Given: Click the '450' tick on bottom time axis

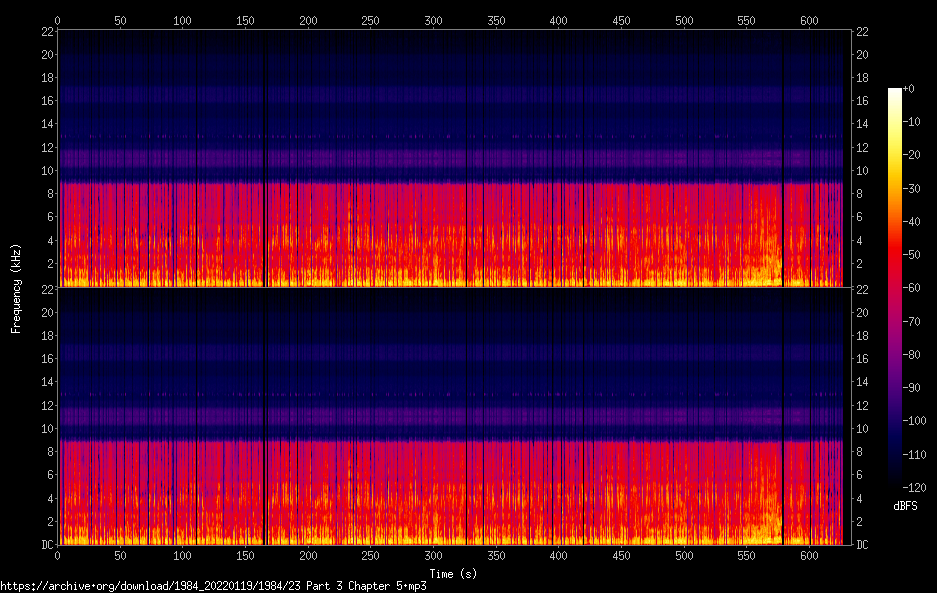Looking at the screenshot, I should click(622, 555).
